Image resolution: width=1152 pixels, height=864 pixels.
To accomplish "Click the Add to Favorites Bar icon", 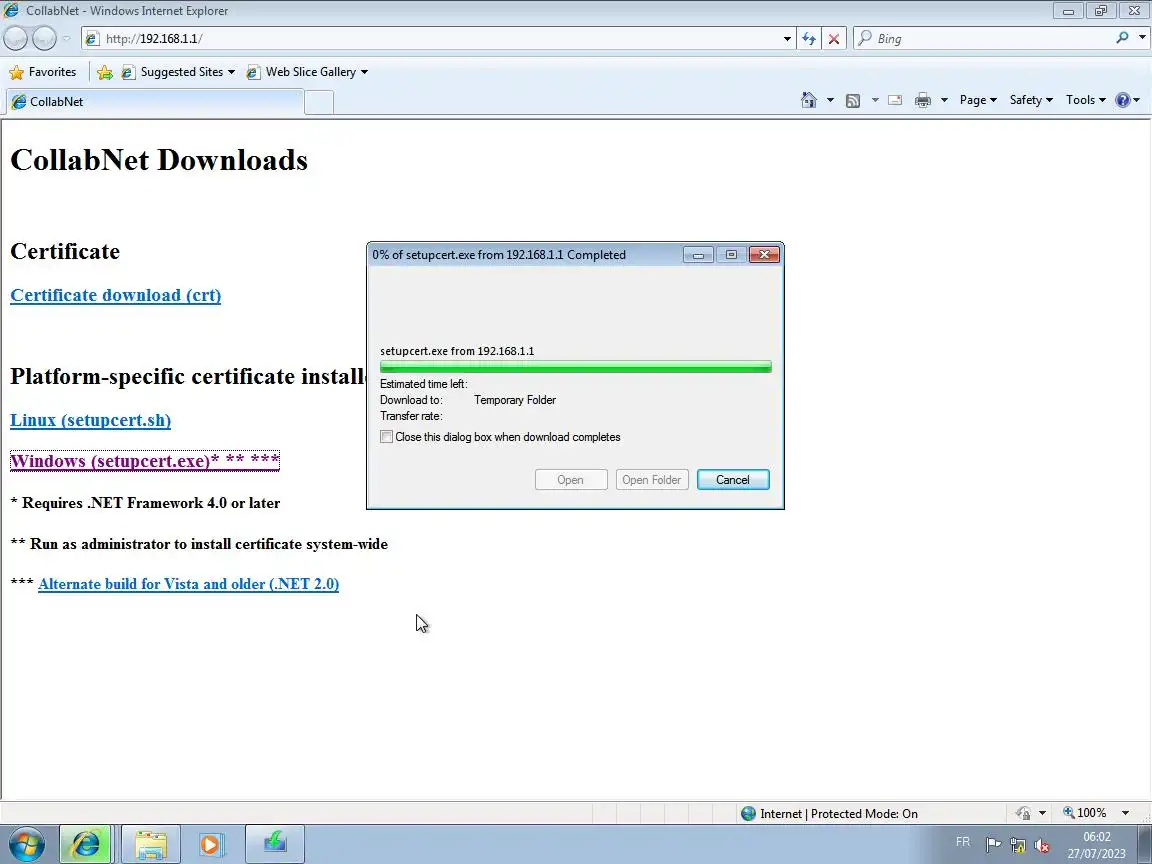I will coord(105,72).
